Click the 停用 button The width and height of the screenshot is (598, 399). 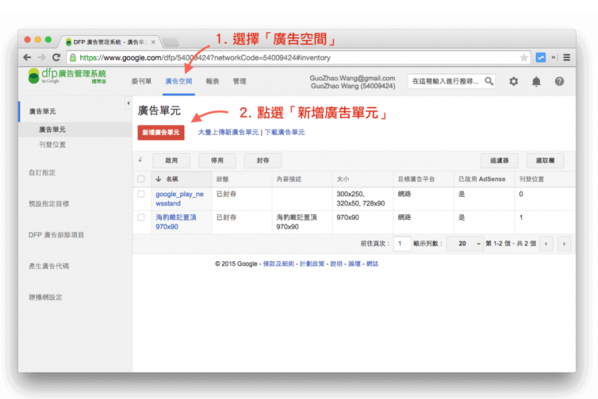click(x=217, y=161)
